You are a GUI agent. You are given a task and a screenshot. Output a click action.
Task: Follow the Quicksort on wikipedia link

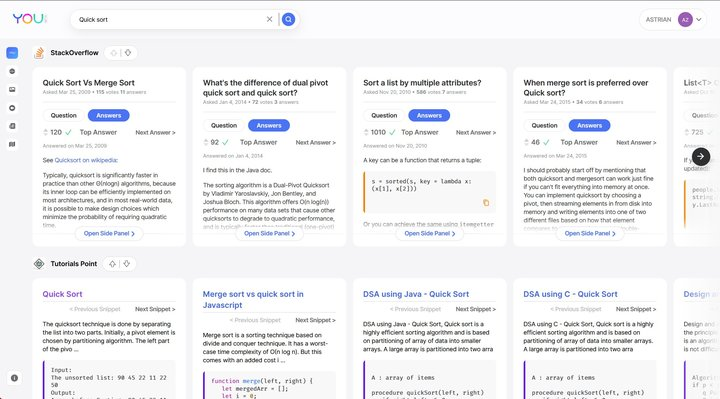86,160
